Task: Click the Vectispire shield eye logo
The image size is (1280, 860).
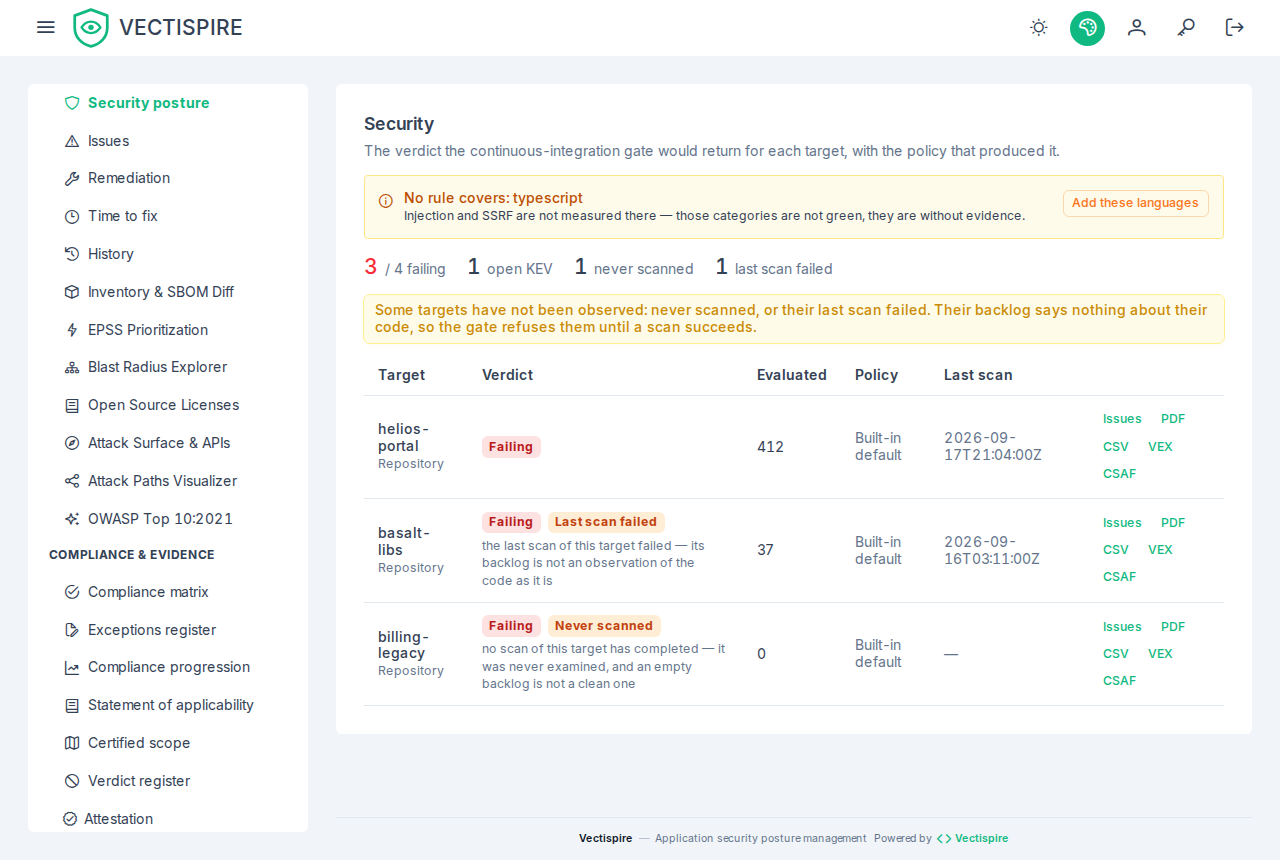Action: [x=91, y=28]
